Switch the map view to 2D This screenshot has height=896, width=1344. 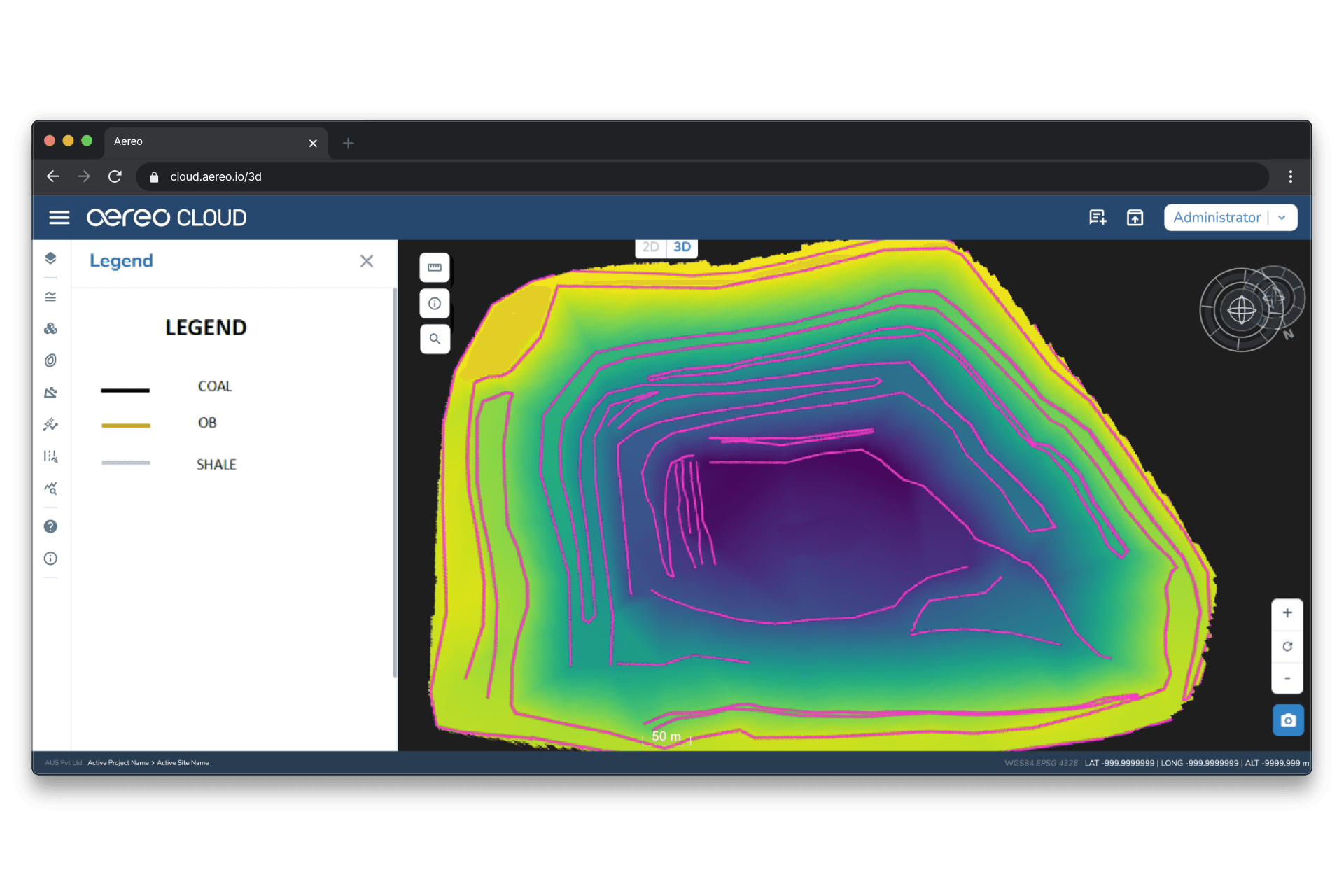coord(650,247)
